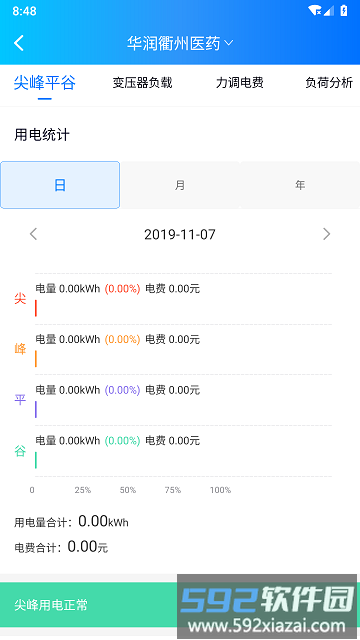Click the orange 峰 category label
This screenshot has height=640, width=360.
(x=20, y=349)
